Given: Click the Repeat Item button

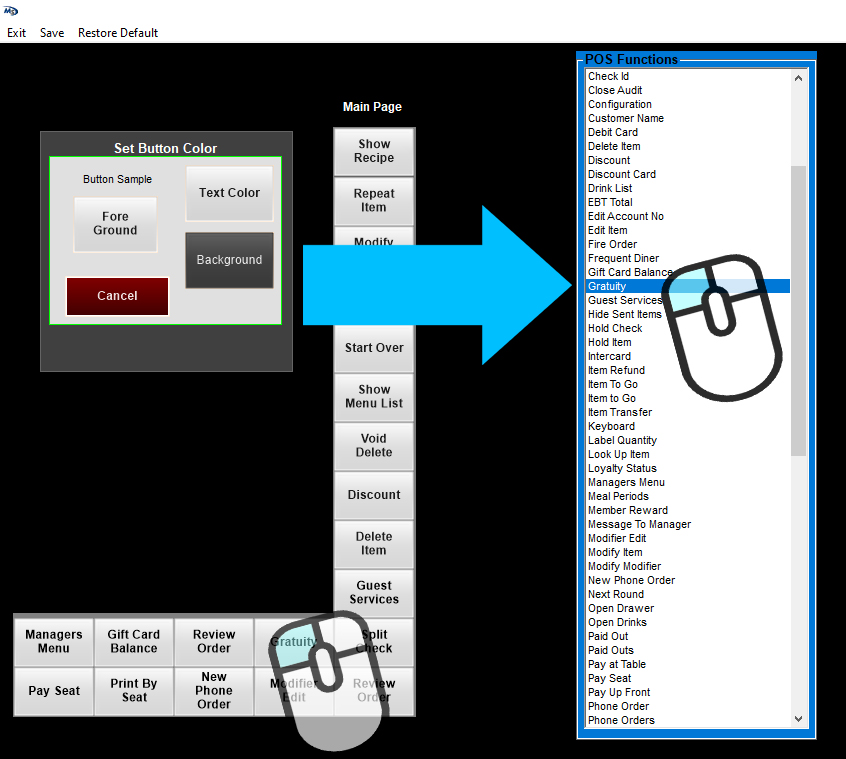Looking at the screenshot, I should pos(374,201).
